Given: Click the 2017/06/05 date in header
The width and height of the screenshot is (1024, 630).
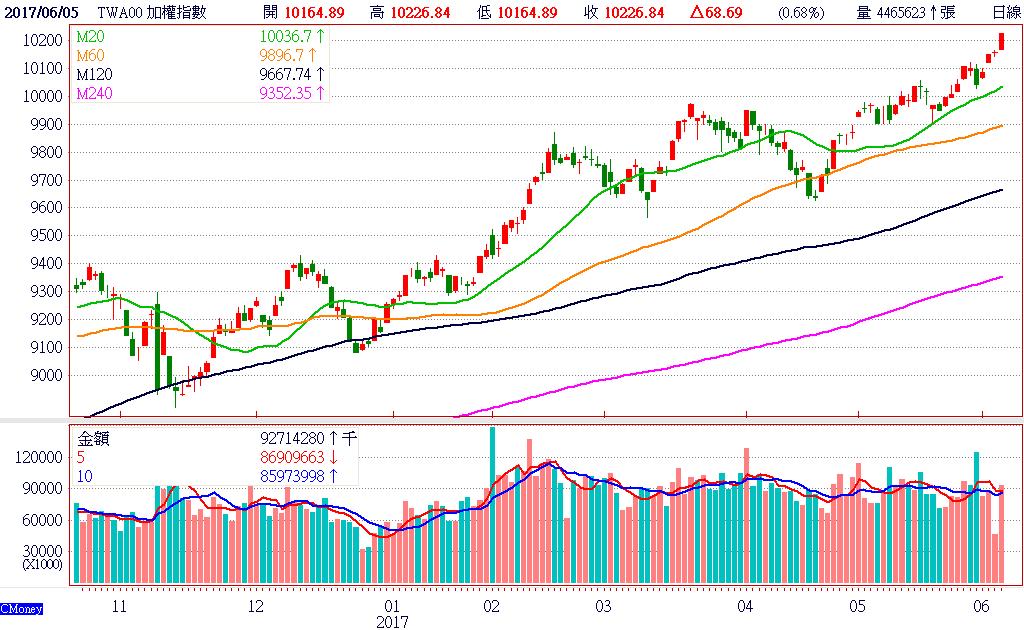Looking at the screenshot, I should pos(40,12).
